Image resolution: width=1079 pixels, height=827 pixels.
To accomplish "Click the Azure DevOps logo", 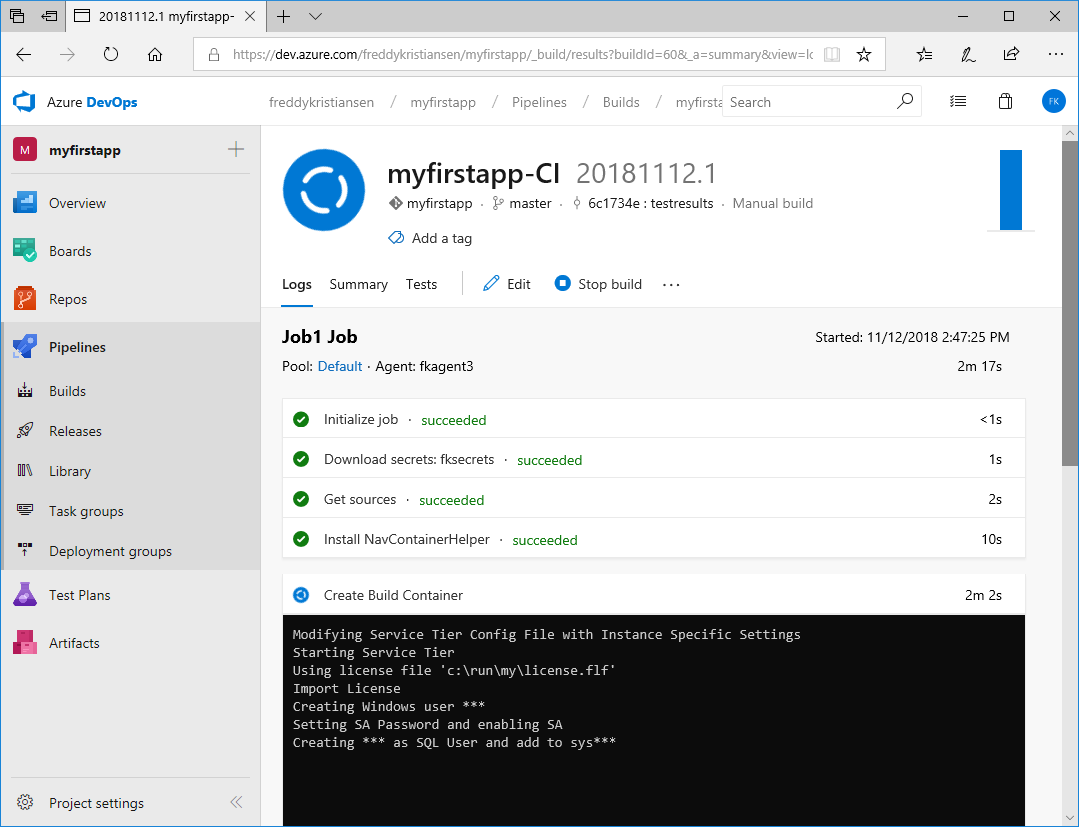I will pyautogui.click(x=24, y=102).
